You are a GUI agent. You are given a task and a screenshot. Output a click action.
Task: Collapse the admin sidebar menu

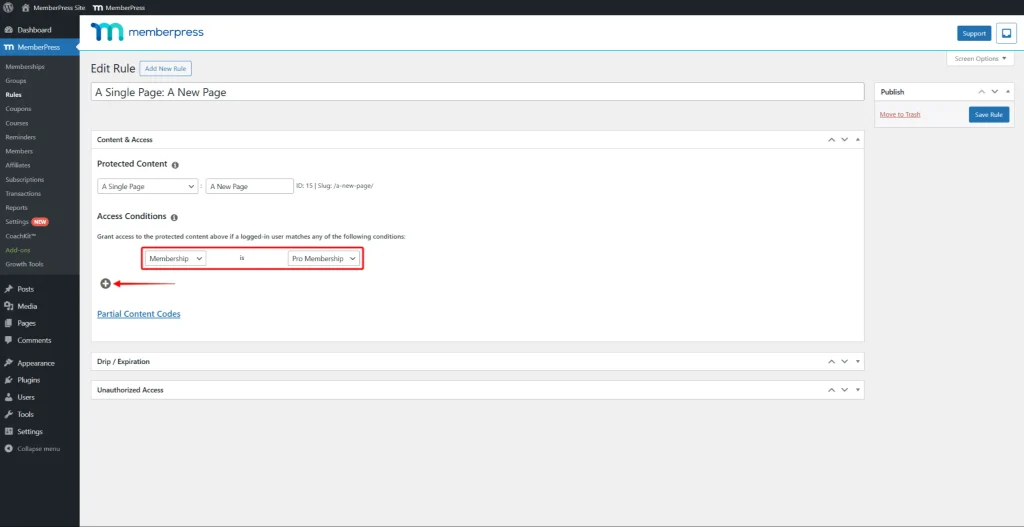tap(33, 449)
